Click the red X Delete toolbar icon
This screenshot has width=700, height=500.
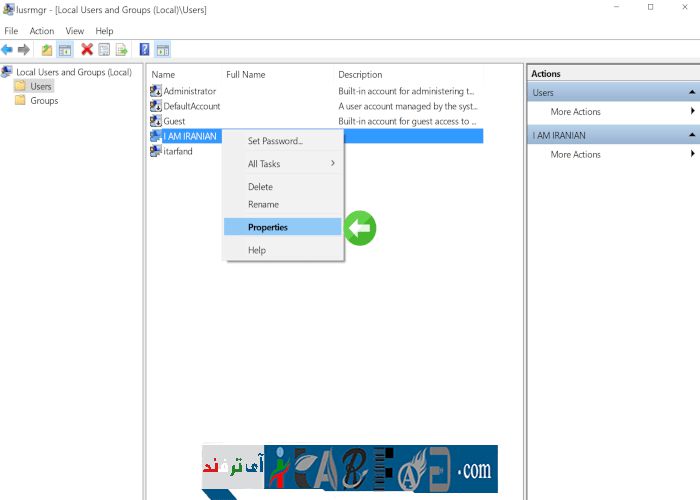pos(87,49)
